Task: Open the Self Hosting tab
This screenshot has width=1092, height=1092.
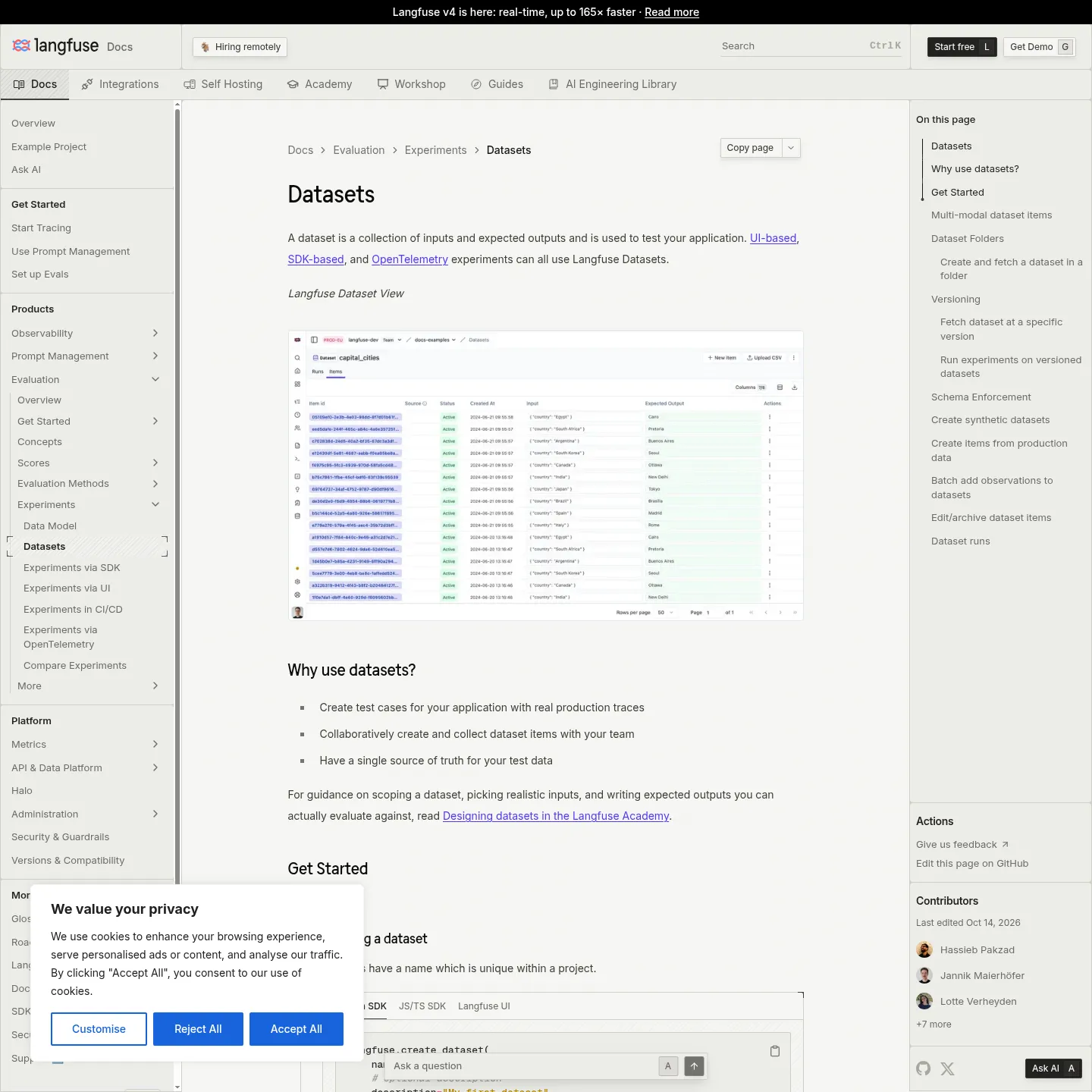Action: point(223,84)
